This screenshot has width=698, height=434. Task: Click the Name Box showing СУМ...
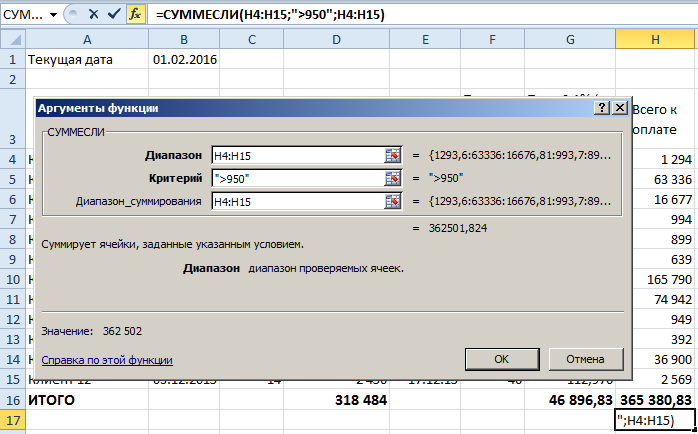tap(23, 15)
